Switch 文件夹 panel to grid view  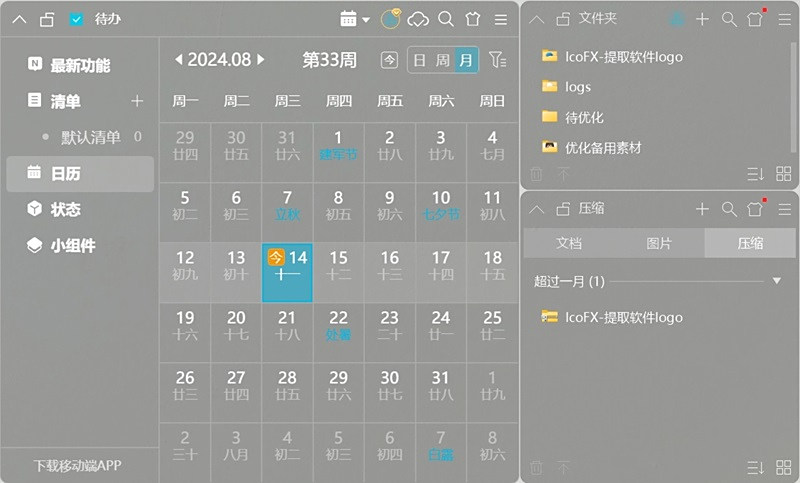[783, 174]
